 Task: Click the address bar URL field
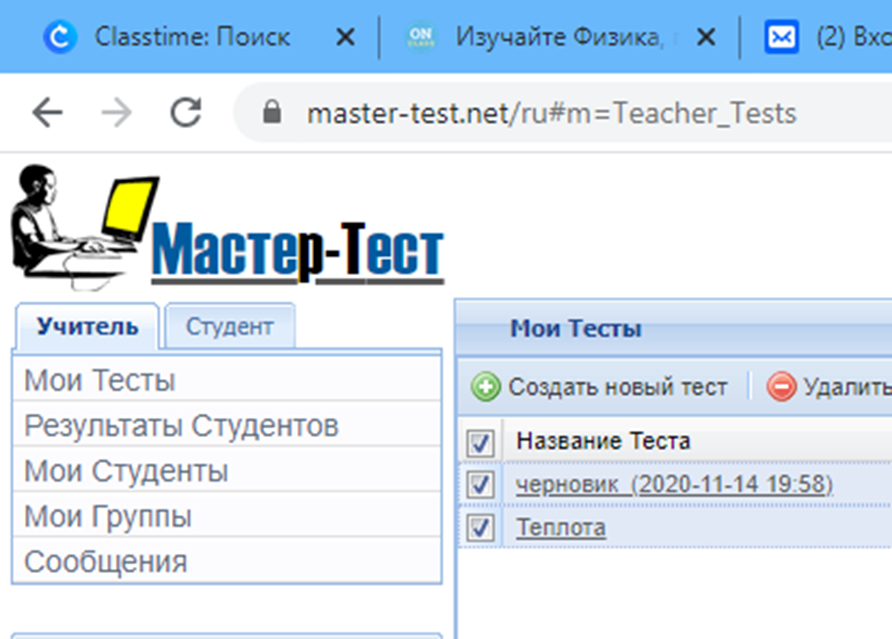(x=551, y=113)
